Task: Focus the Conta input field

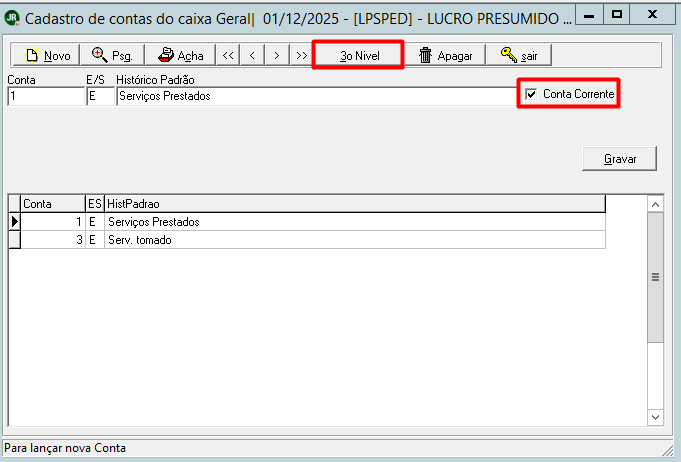Action: [x=46, y=96]
